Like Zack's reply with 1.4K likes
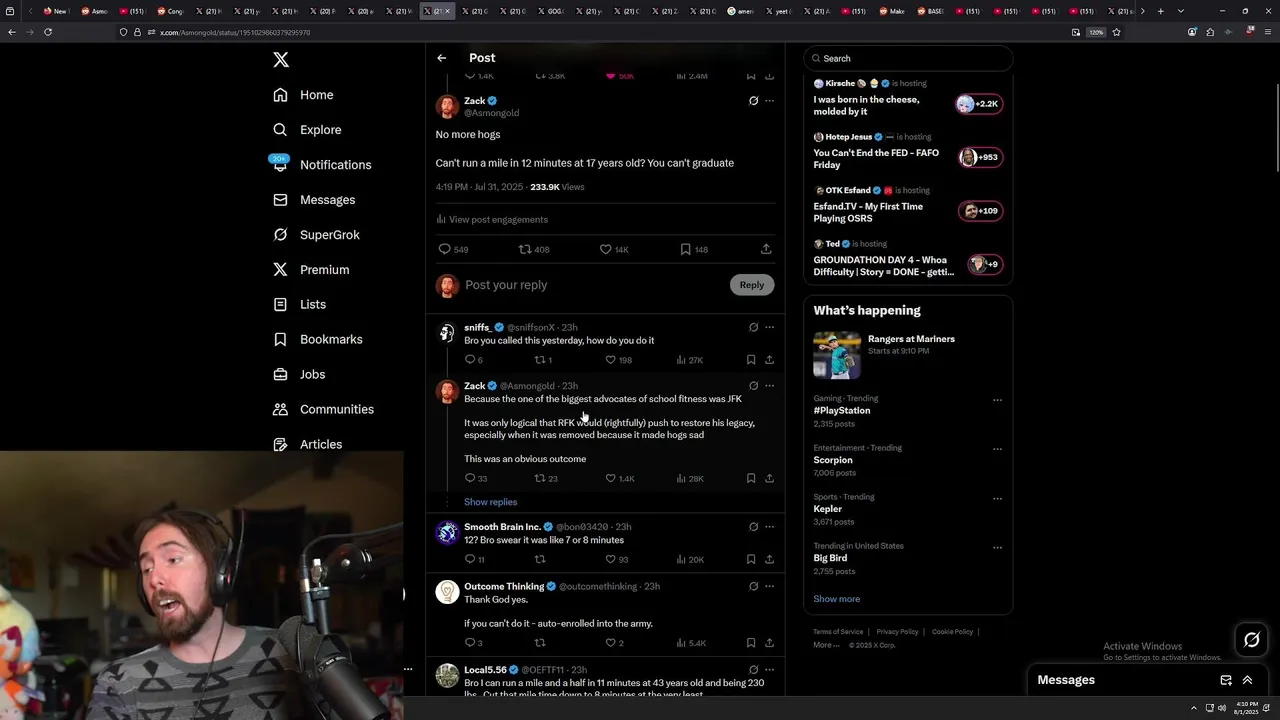Viewport: 1280px width, 720px height. click(x=610, y=479)
